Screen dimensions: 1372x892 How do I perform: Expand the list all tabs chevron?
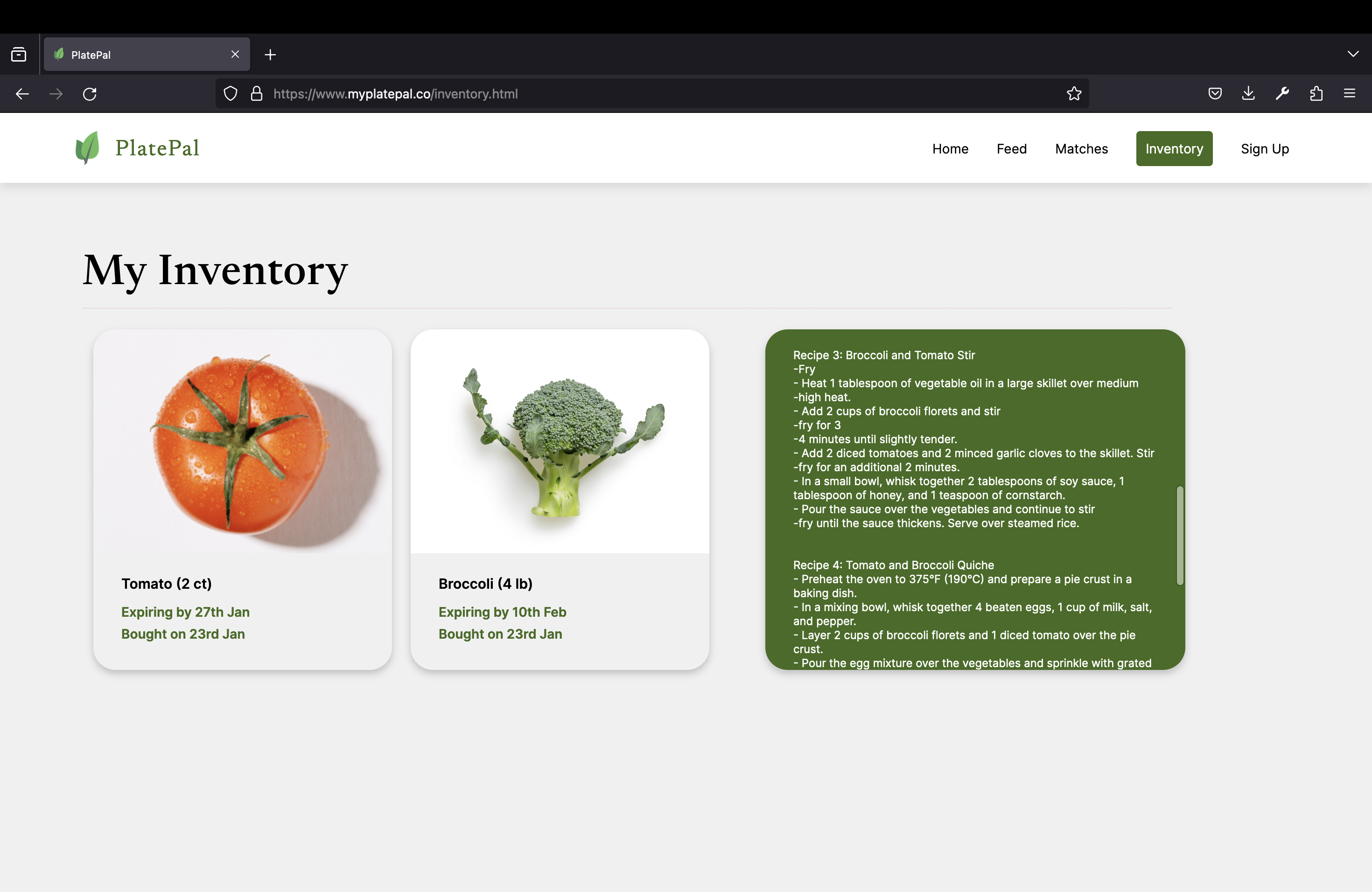tap(1353, 54)
